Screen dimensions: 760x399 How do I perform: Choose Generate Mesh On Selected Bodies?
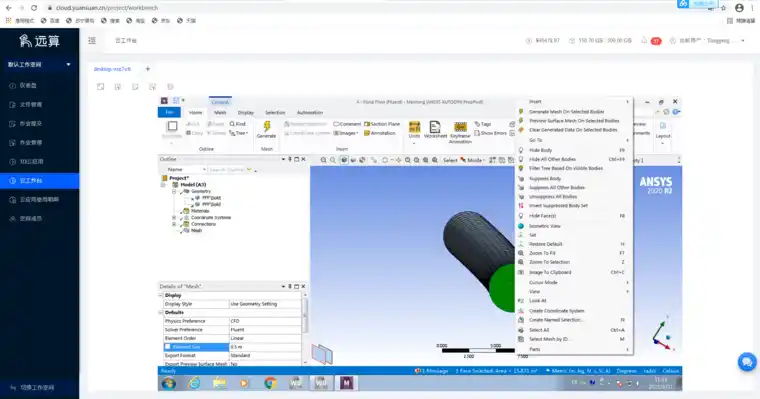tap(573, 112)
